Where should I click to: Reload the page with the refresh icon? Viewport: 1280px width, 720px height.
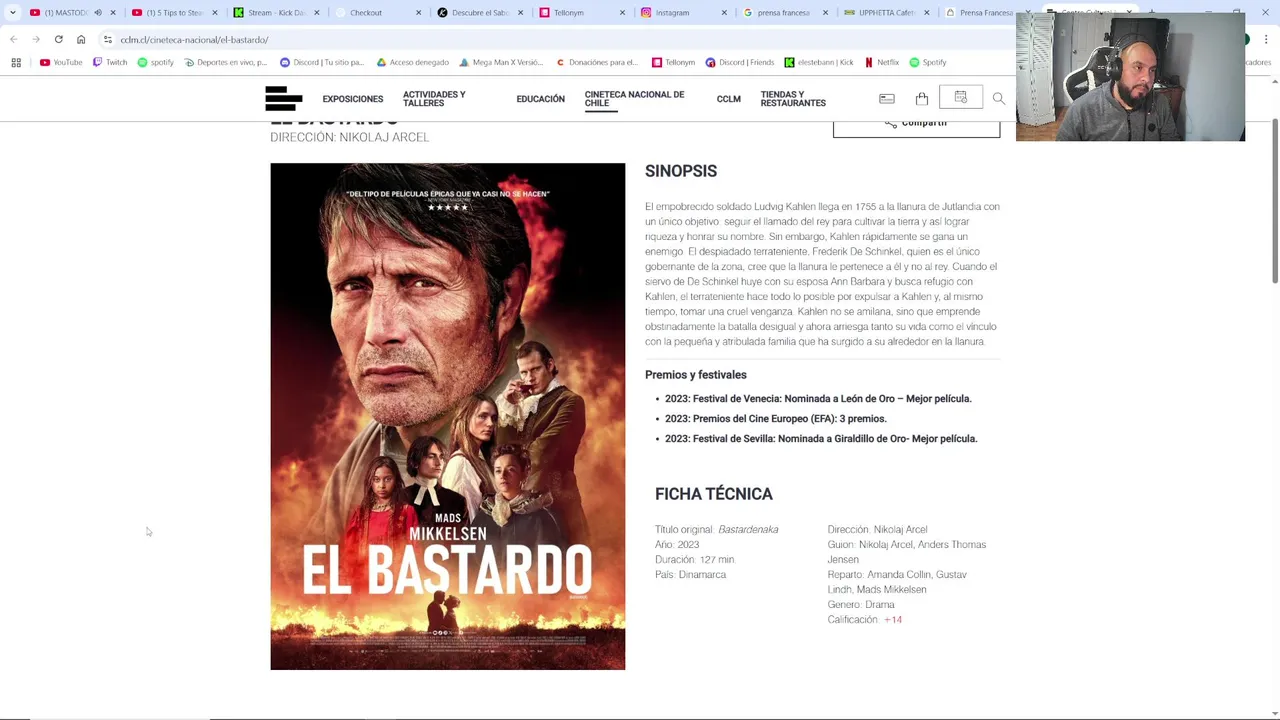pyautogui.click(x=58, y=39)
